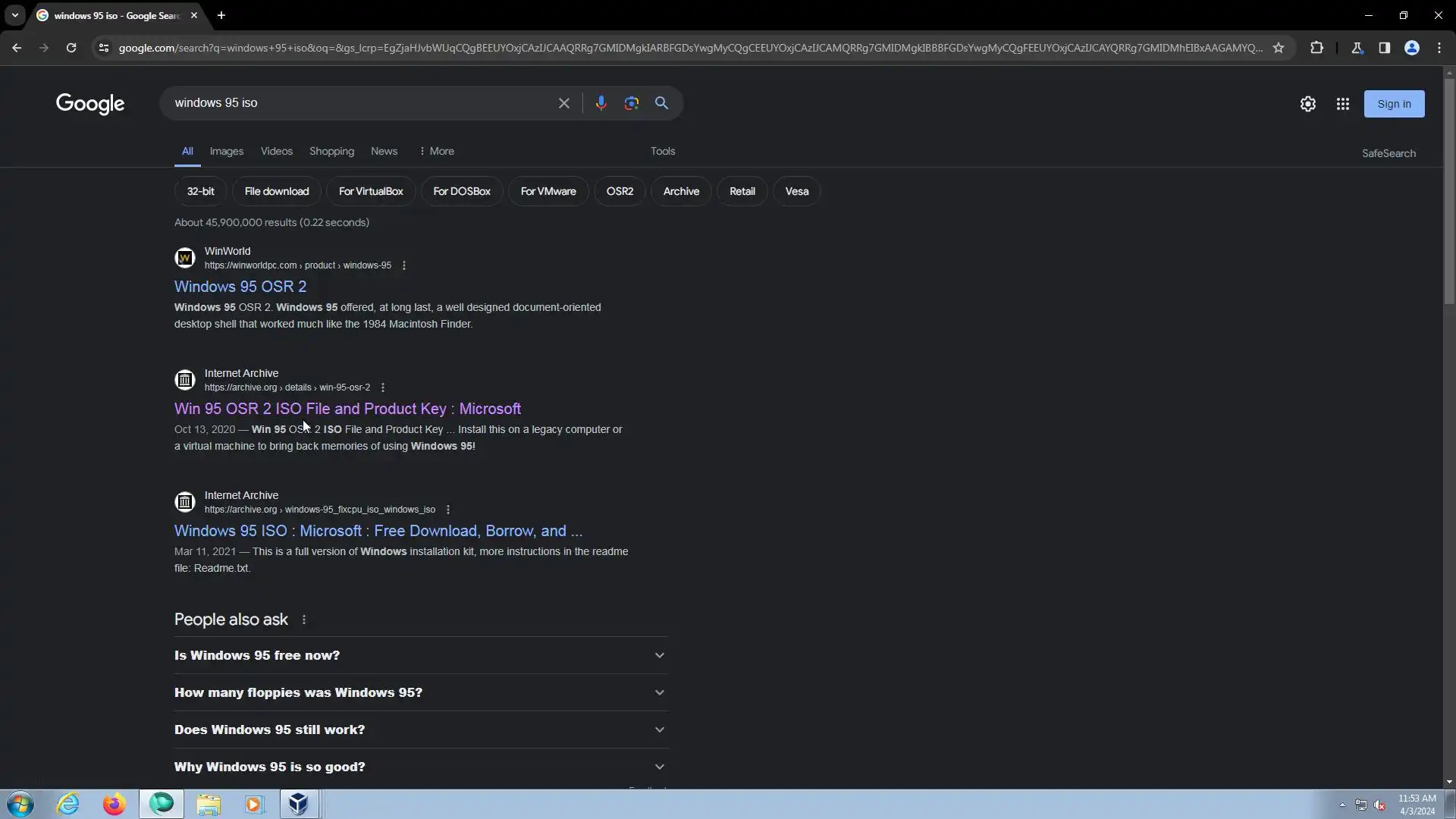Switch to the Images tab
Screen dimensions: 1456x819
coord(226,151)
